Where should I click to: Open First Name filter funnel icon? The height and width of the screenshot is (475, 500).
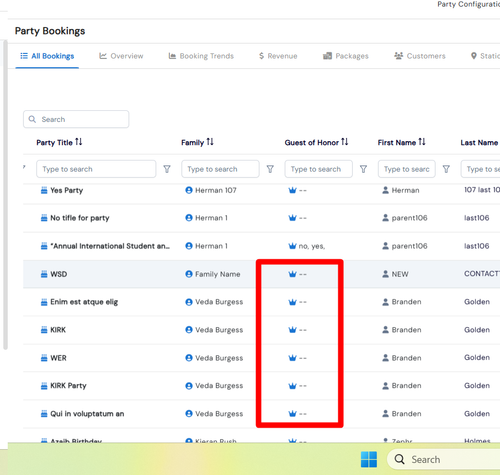point(446,169)
